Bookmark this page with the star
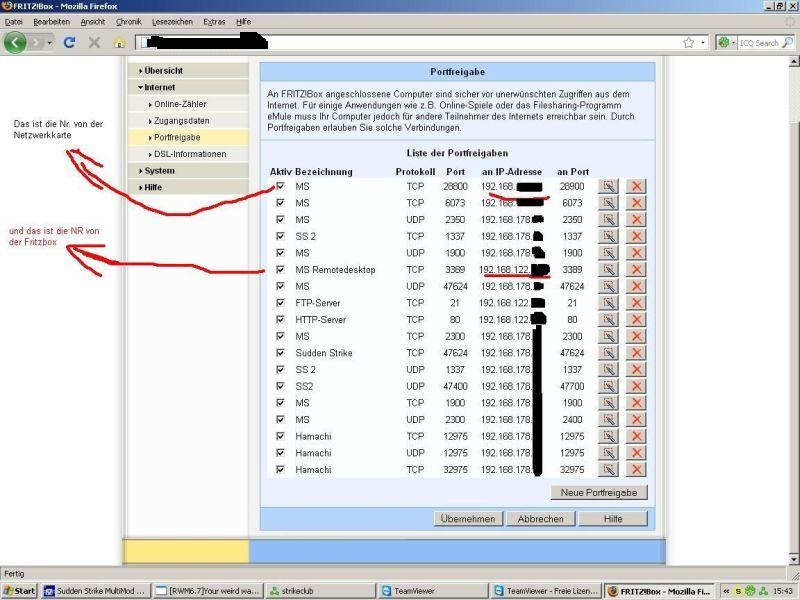This screenshot has width=800, height=600. pyautogui.click(x=688, y=43)
